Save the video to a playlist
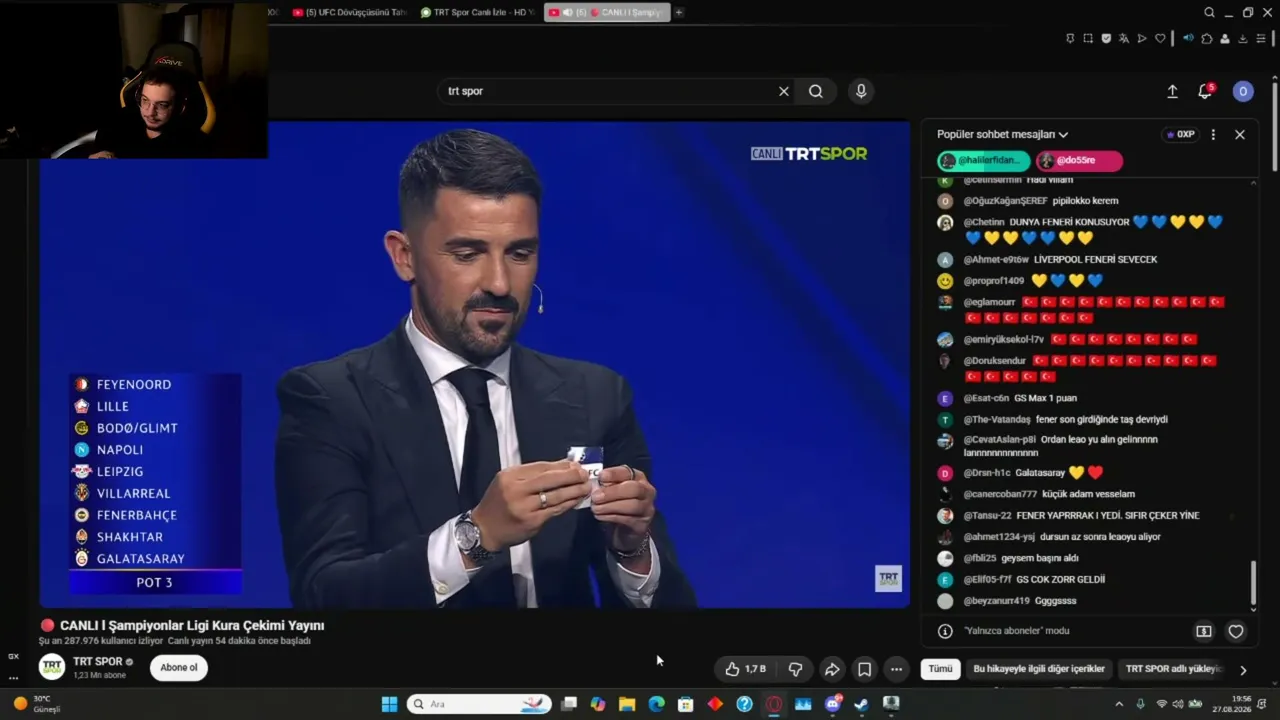This screenshot has width=1280, height=720. (865, 669)
